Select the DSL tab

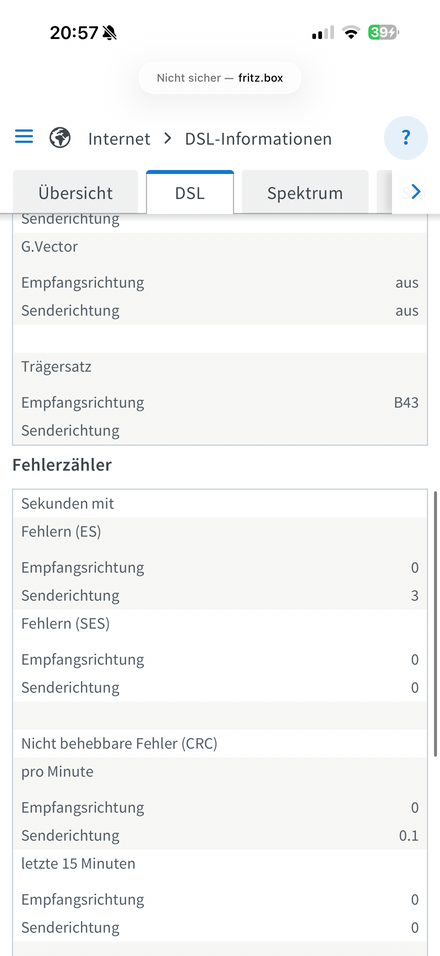pyautogui.click(x=190, y=192)
